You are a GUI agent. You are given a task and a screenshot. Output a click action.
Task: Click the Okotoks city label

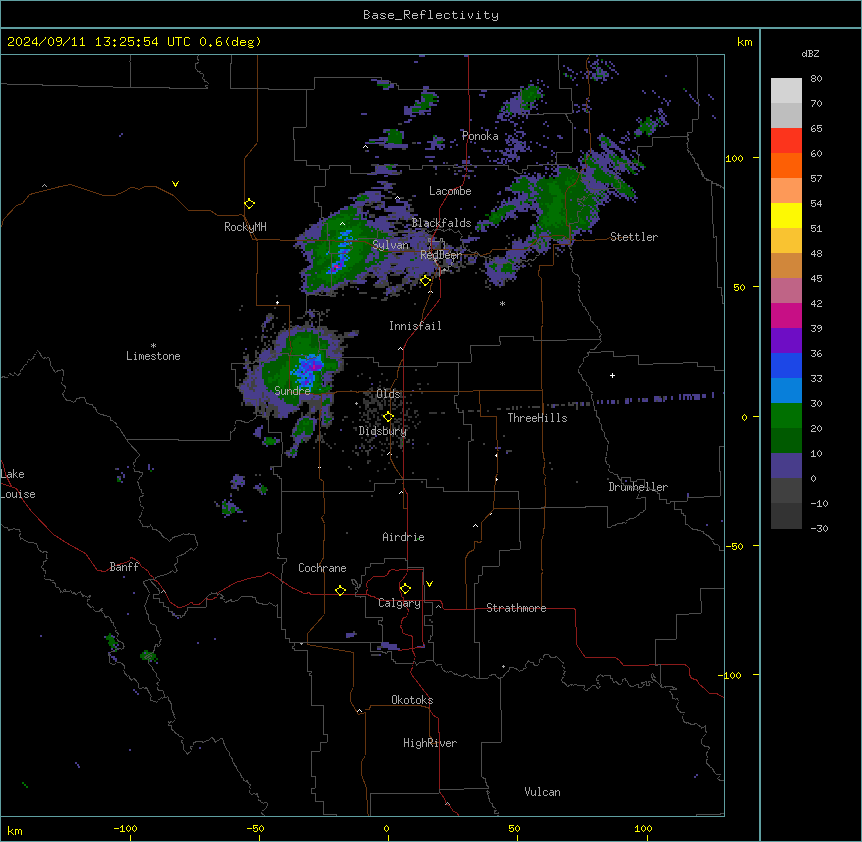(412, 700)
